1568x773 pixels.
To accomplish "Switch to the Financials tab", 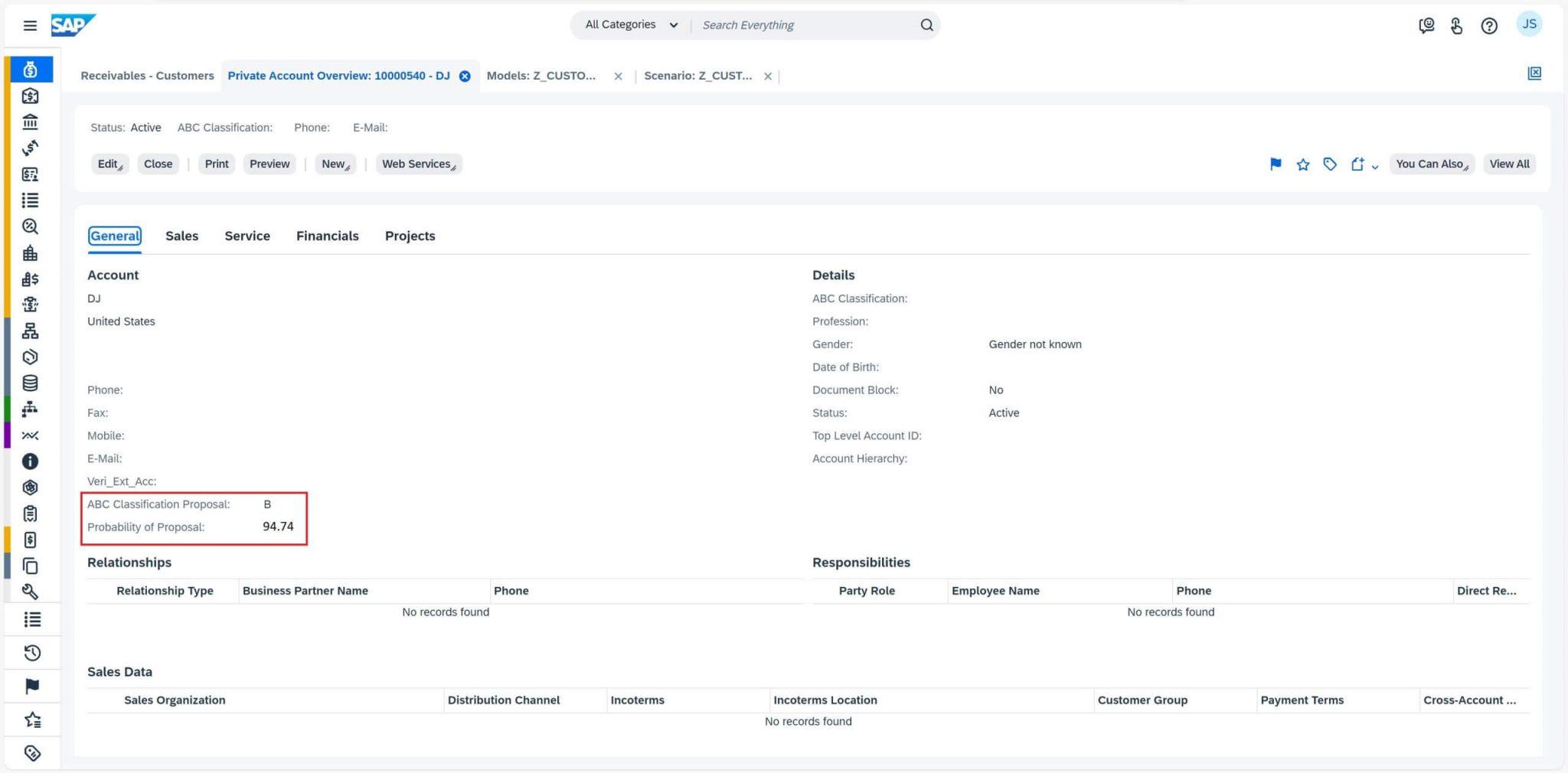I will tap(328, 236).
